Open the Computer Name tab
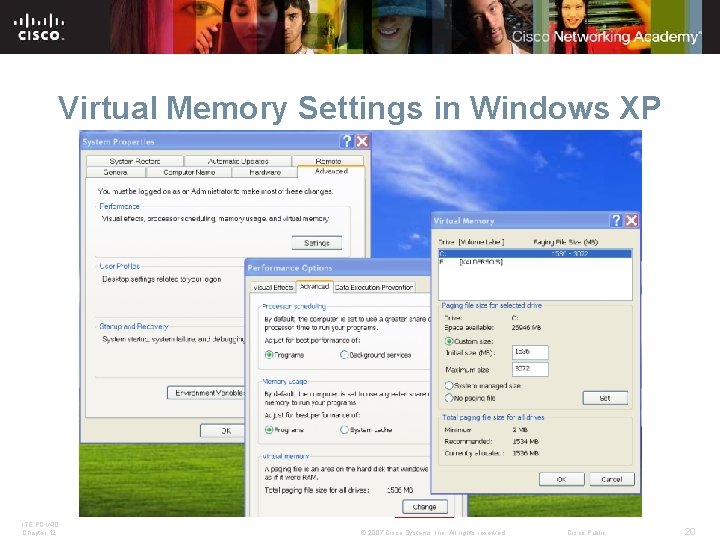Viewport: 720px width, 540px height. pyautogui.click(x=189, y=172)
